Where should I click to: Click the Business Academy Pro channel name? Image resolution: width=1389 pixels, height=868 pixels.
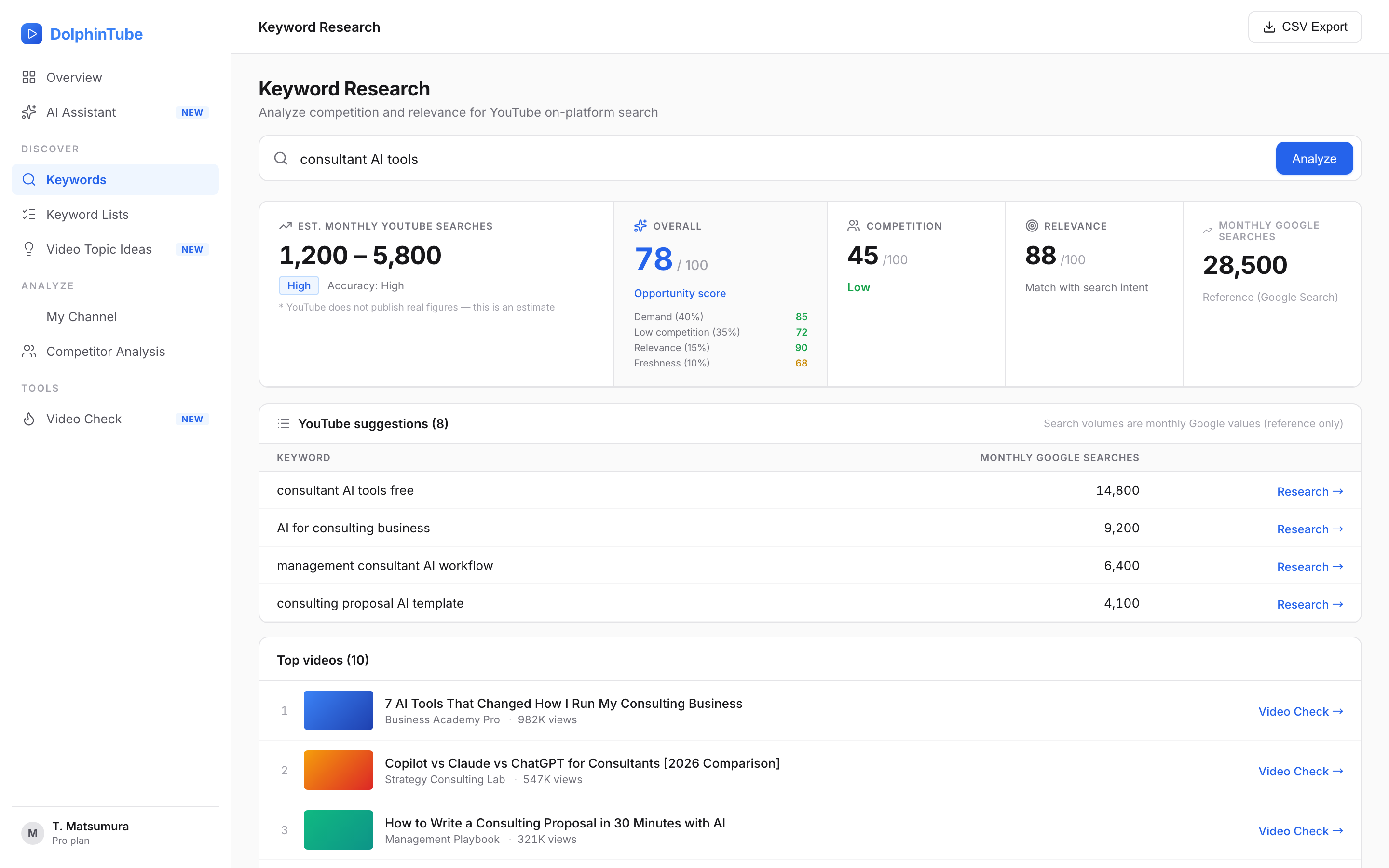point(442,720)
